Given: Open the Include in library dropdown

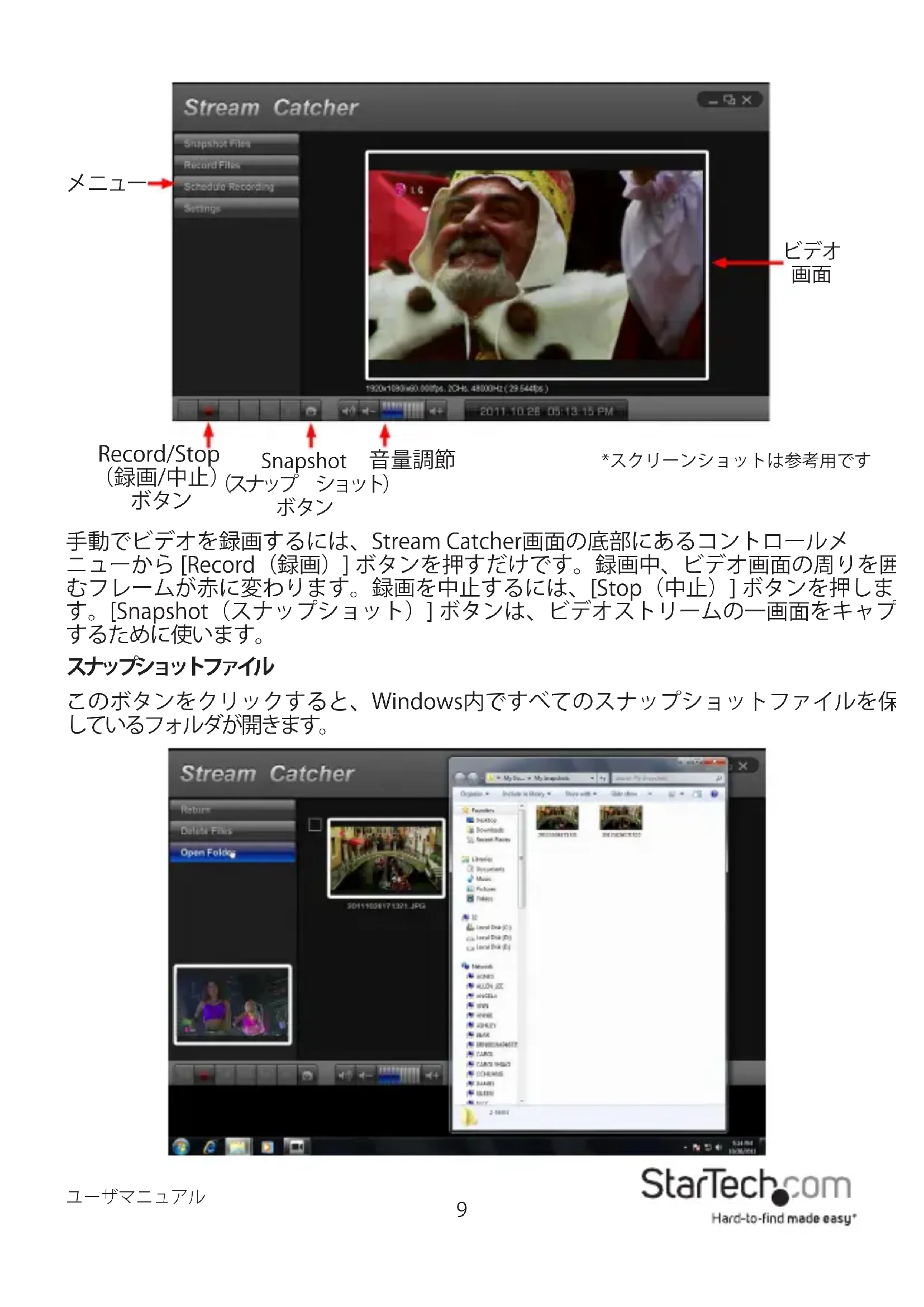Looking at the screenshot, I should [526, 793].
